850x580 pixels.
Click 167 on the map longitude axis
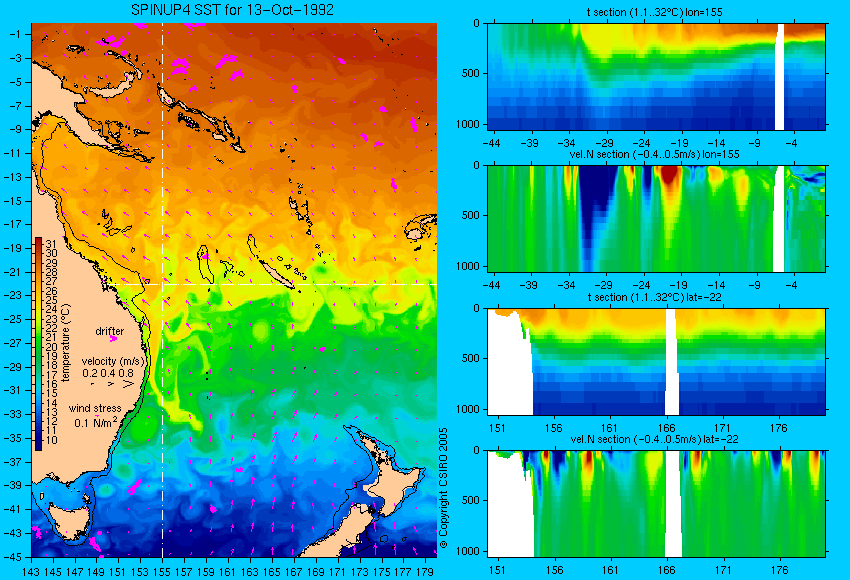tap(293, 571)
